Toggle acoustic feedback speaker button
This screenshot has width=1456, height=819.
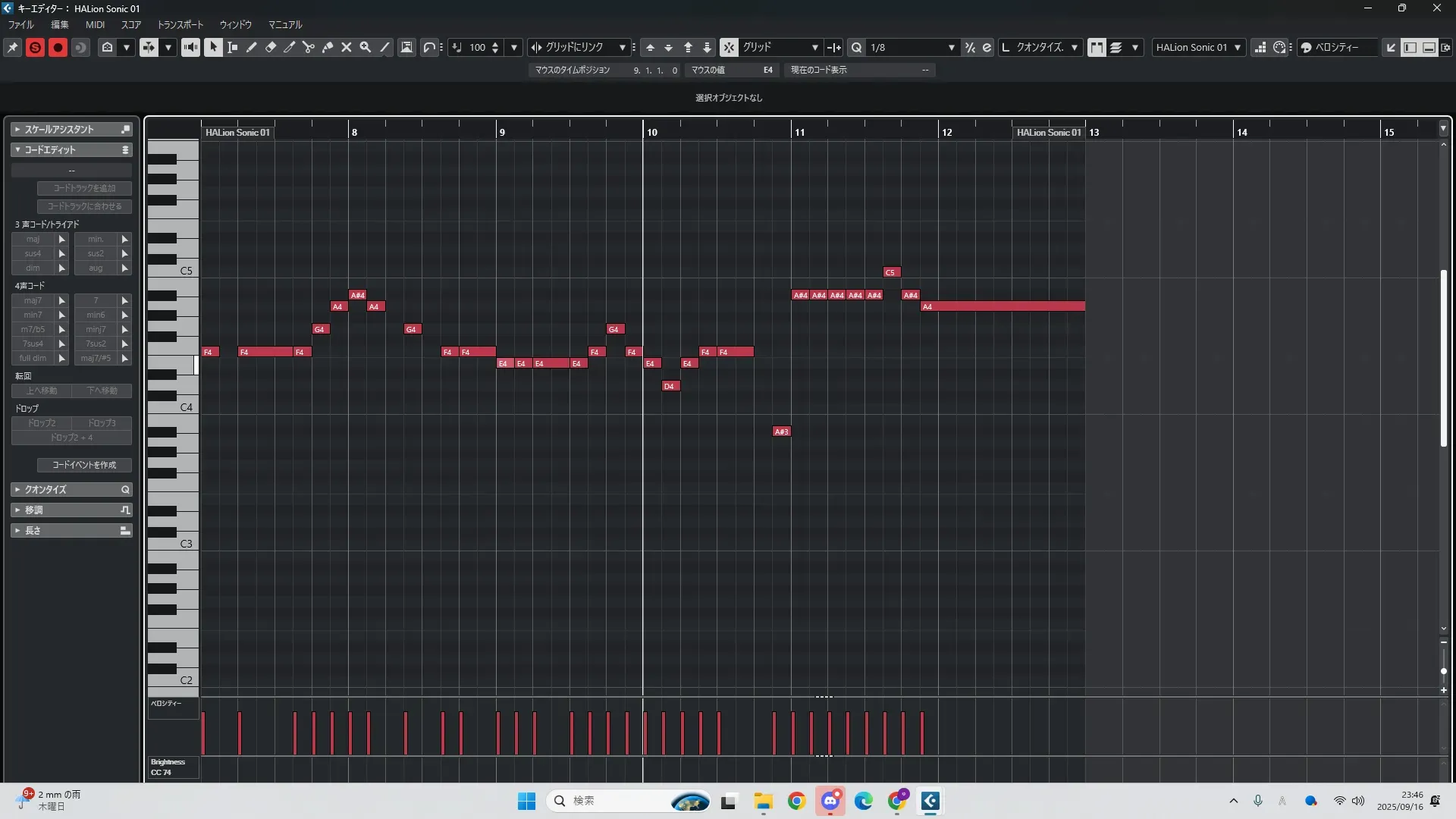click(x=190, y=47)
